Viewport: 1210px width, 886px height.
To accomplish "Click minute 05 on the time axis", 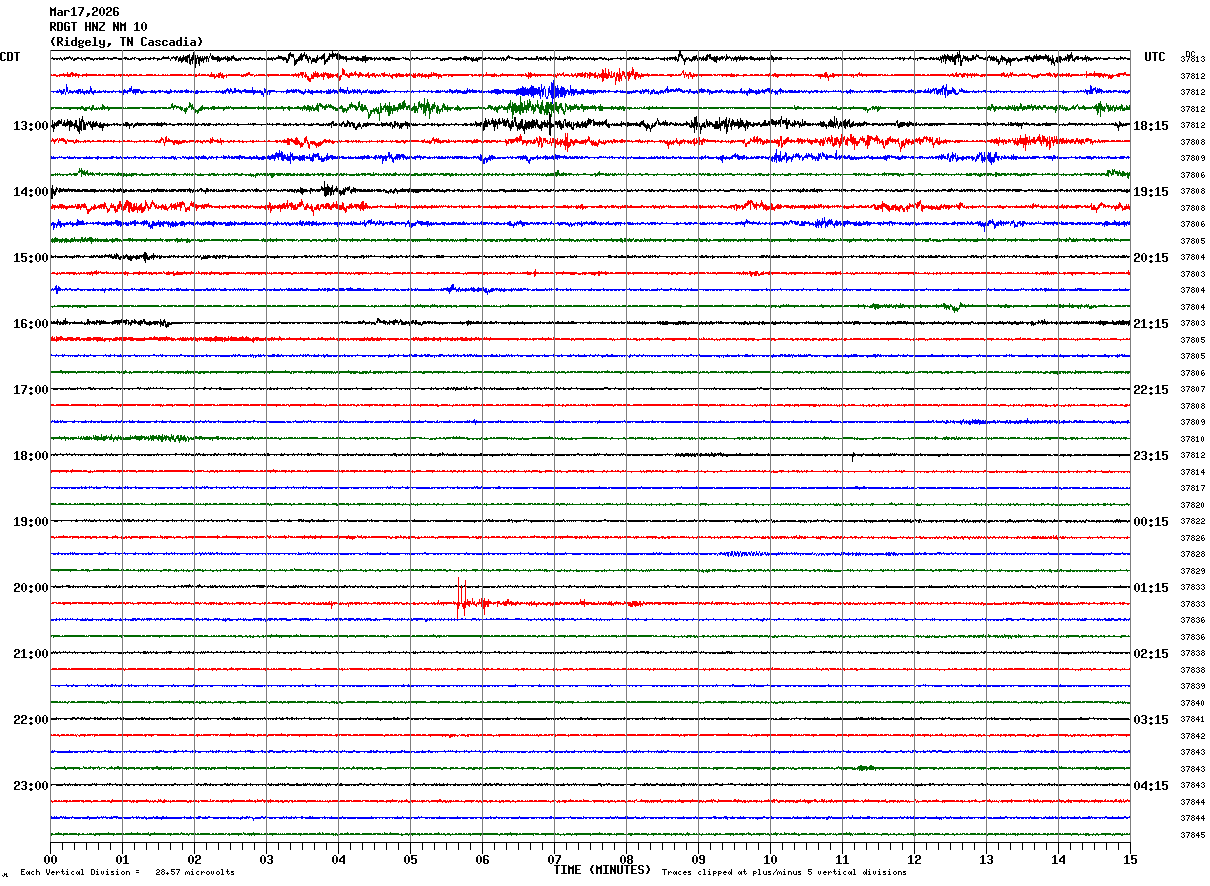I will click(410, 859).
